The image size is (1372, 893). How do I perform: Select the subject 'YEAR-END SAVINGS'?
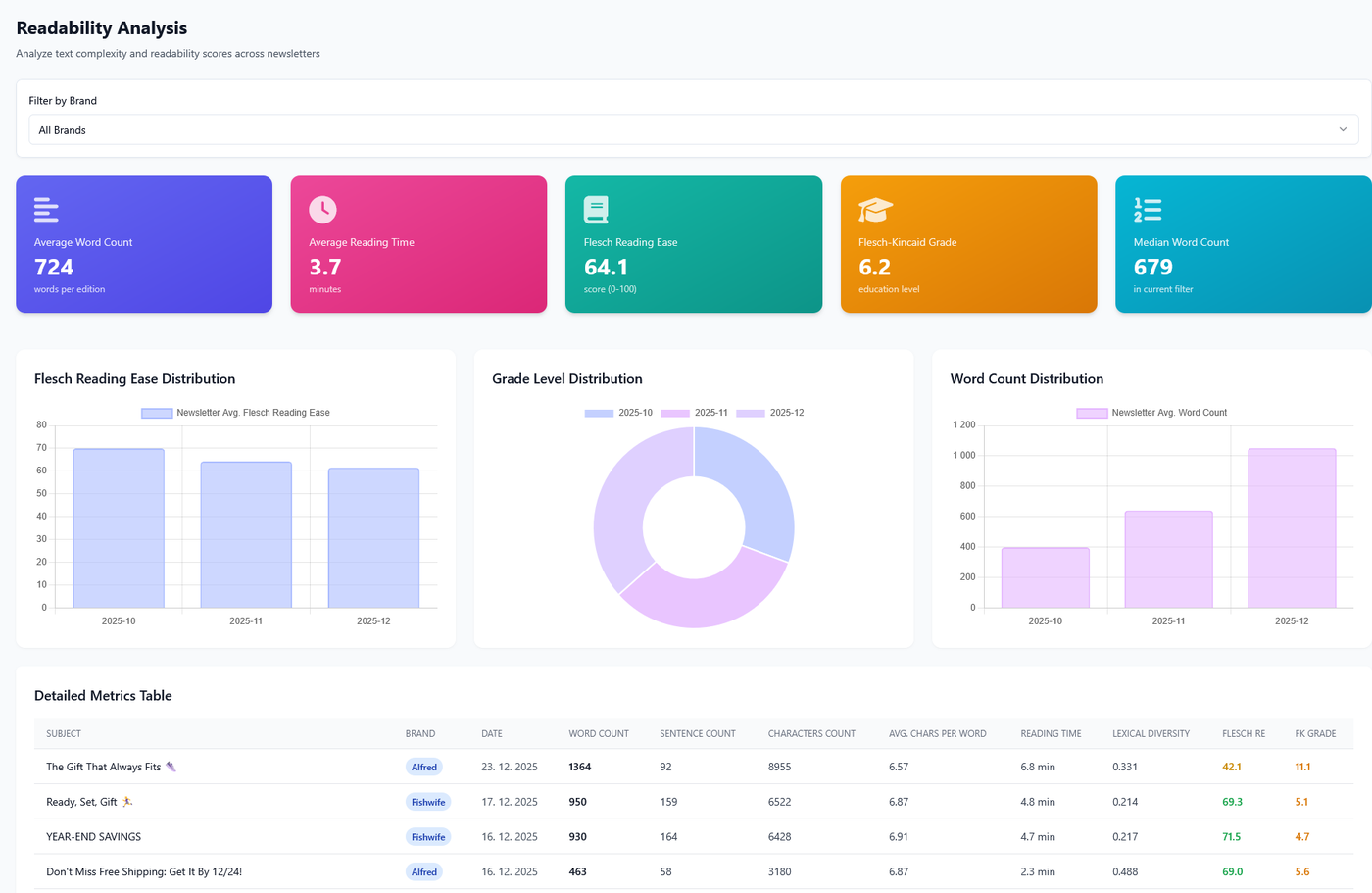click(x=94, y=837)
